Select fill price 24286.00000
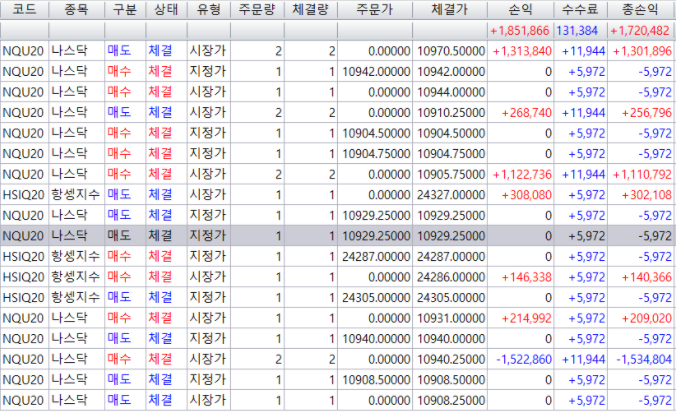 [x=451, y=277]
